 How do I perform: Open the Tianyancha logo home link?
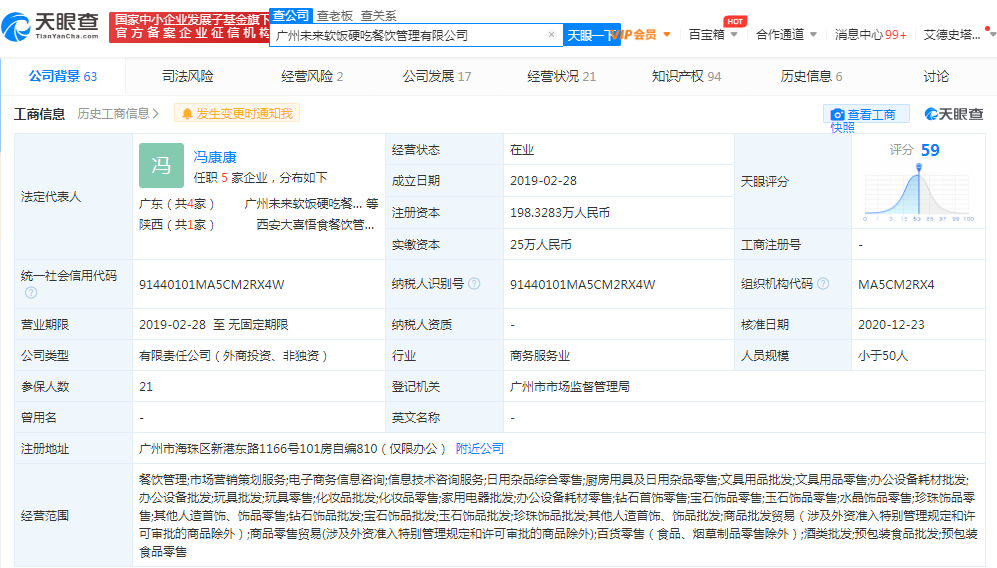(51, 26)
